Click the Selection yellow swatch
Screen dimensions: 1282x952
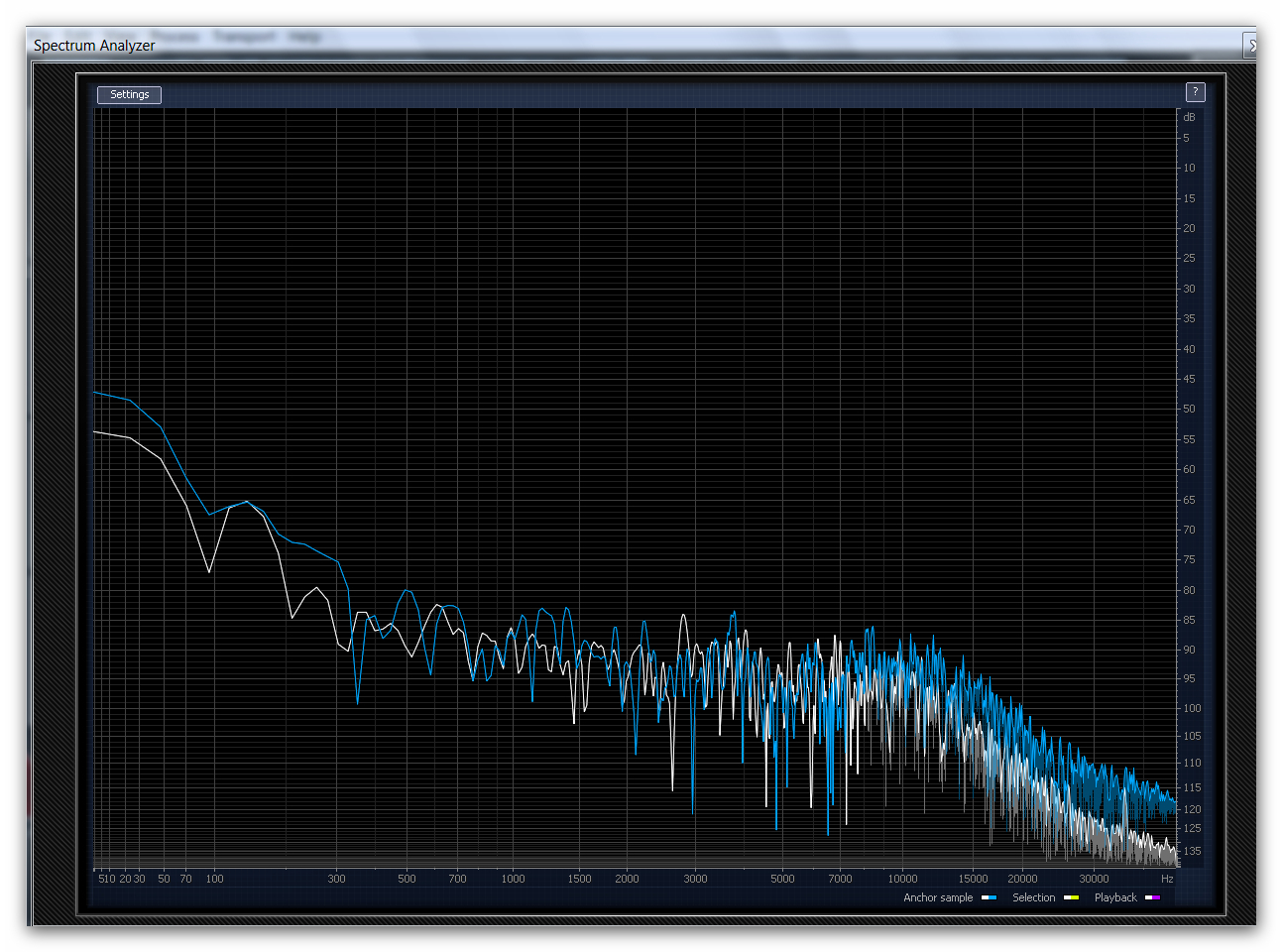(x=1071, y=898)
